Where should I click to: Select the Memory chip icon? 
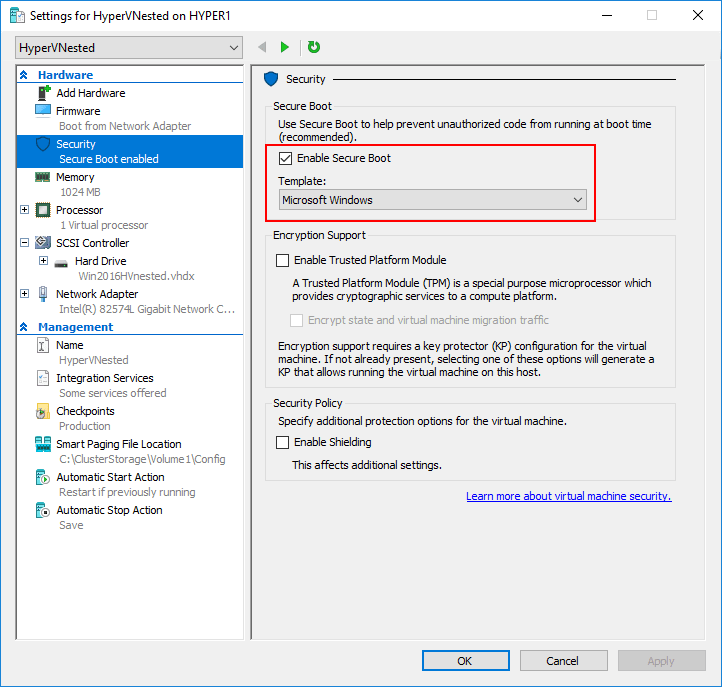43,177
